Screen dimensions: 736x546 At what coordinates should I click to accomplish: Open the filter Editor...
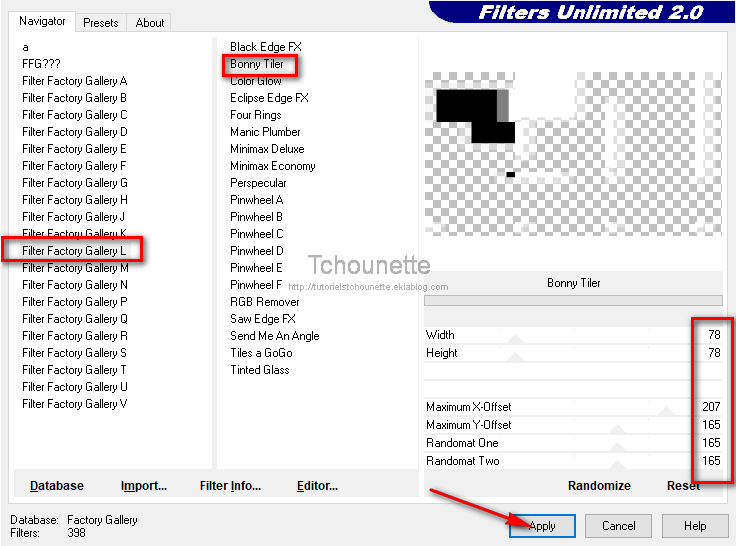point(317,486)
